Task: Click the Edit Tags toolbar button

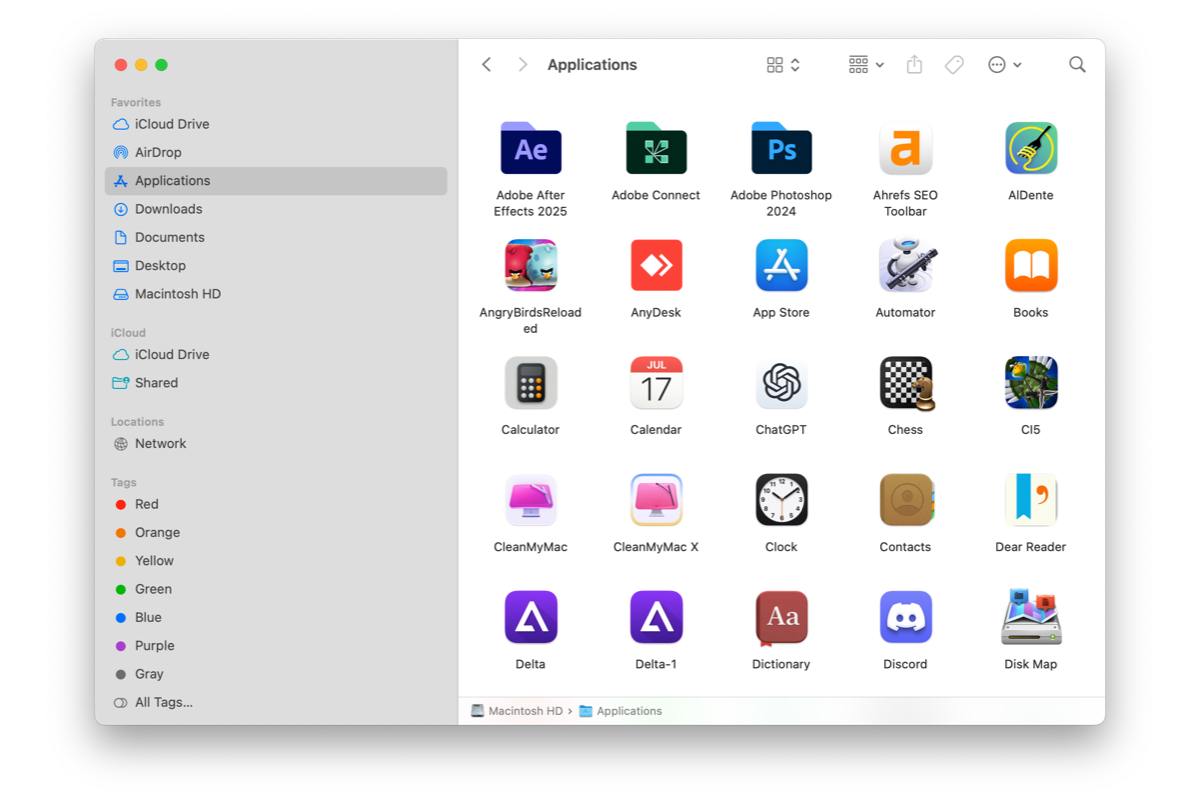Action: [954, 64]
